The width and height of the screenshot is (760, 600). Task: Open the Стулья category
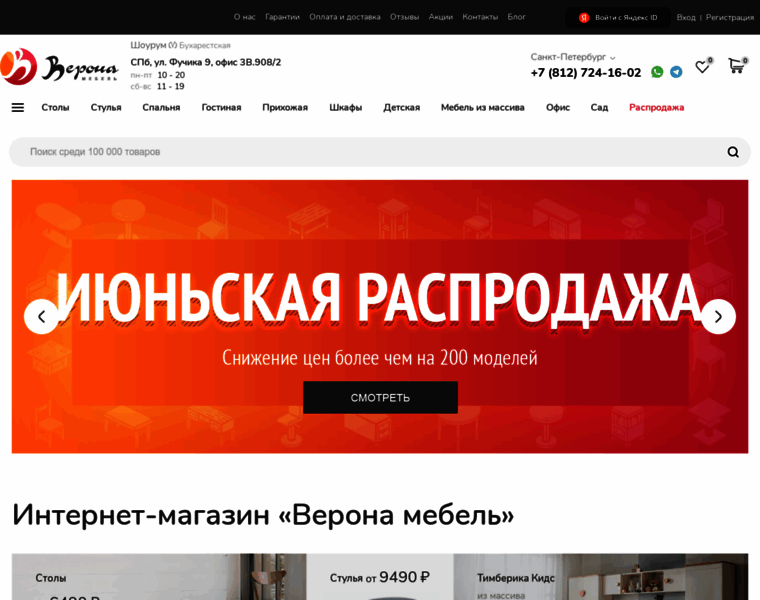pyautogui.click(x=106, y=108)
